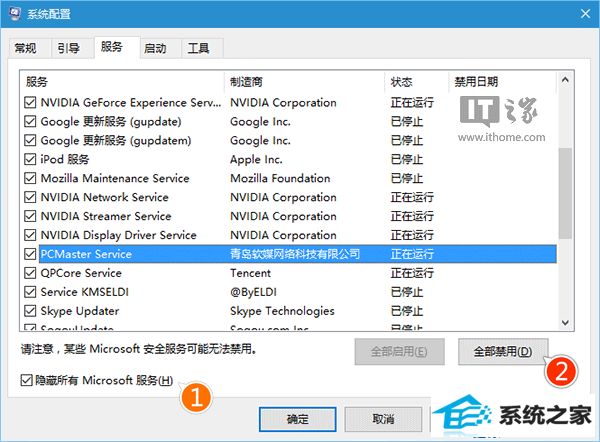The image size is (600, 442).
Task: Select the QPCore Service row
Action: click(x=289, y=273)
